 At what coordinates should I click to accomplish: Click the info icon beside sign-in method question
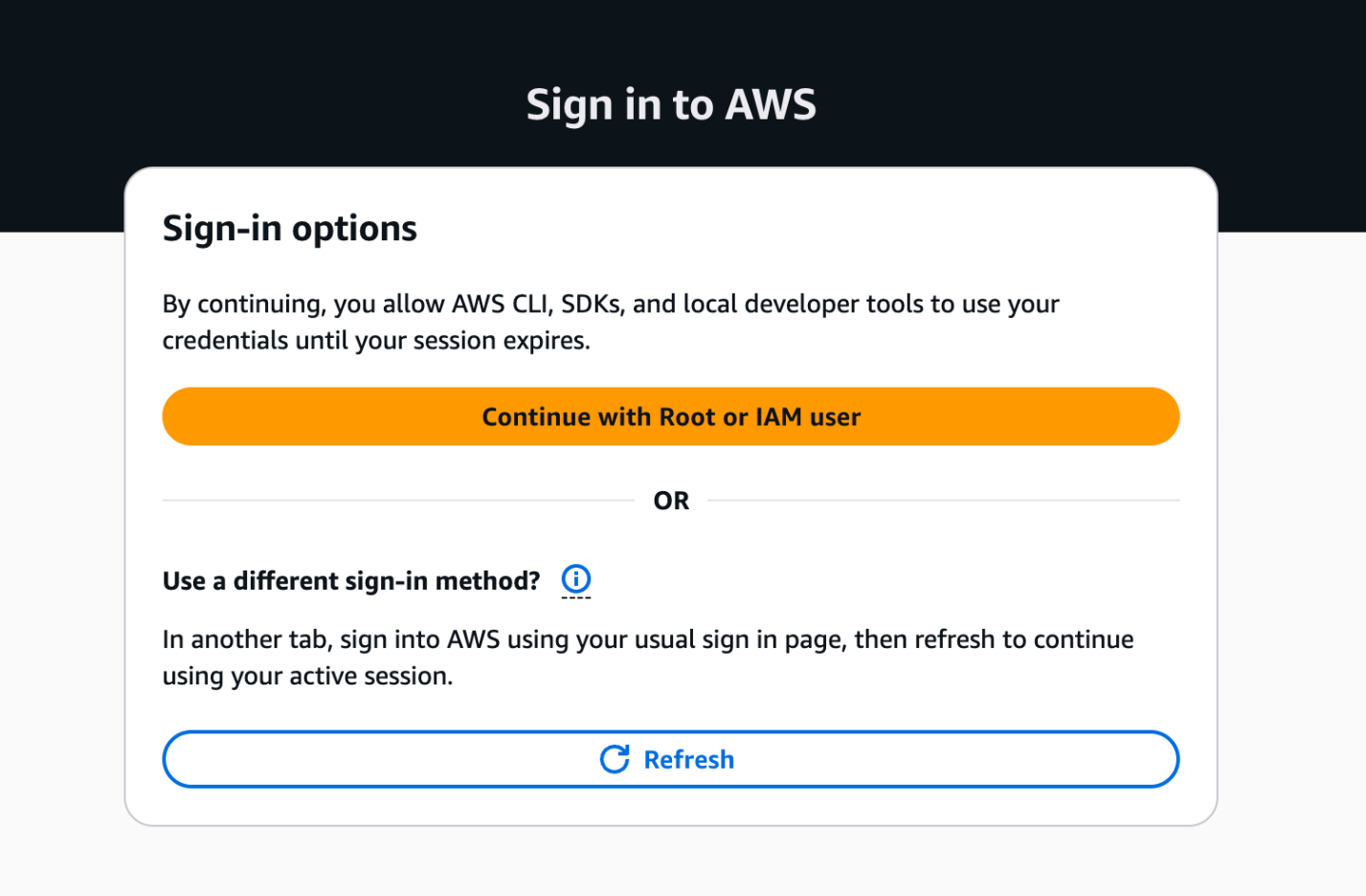[x=574, y=579]
